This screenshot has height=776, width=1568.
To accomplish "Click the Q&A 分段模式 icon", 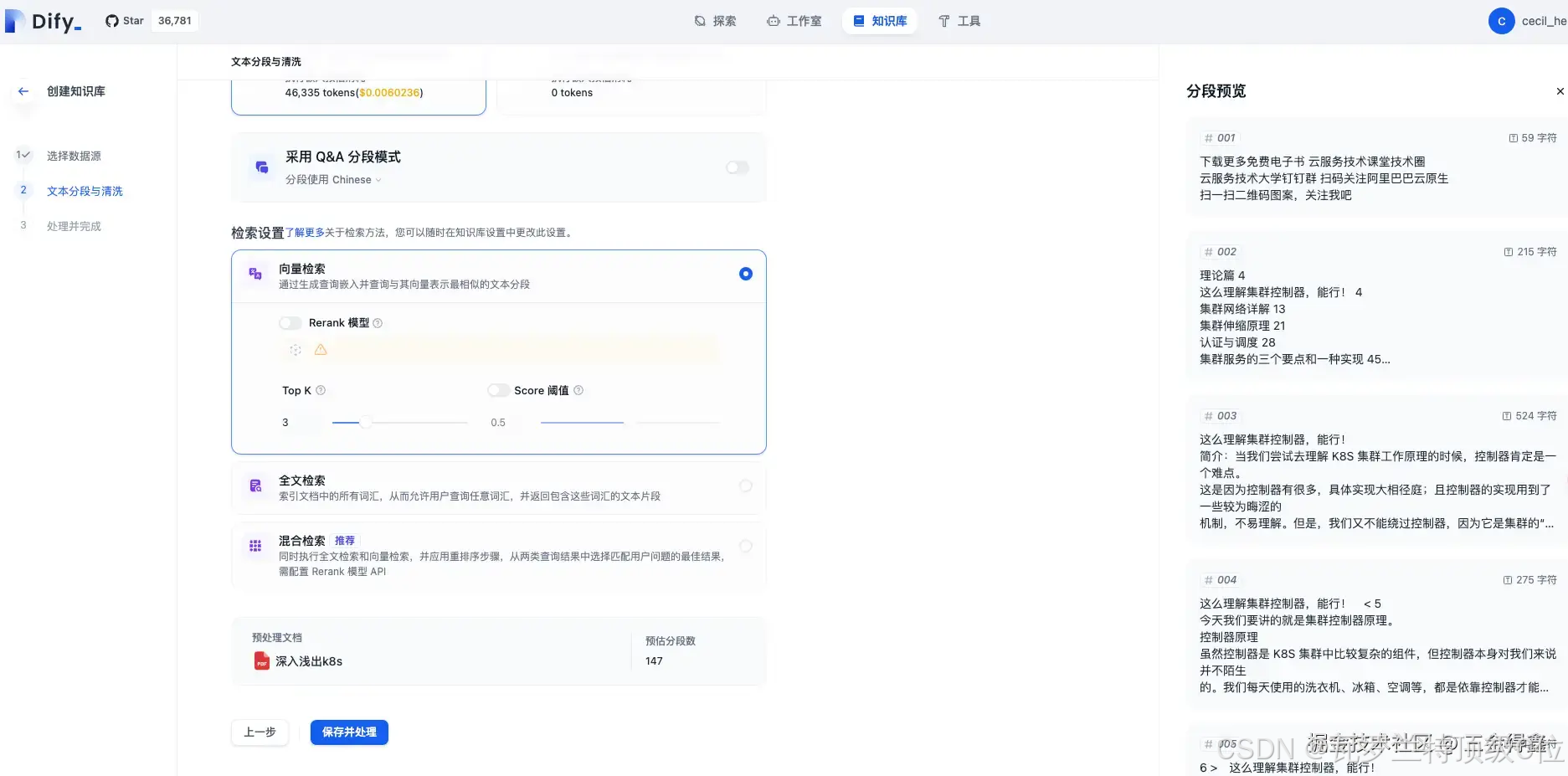I will coord(262,167).
